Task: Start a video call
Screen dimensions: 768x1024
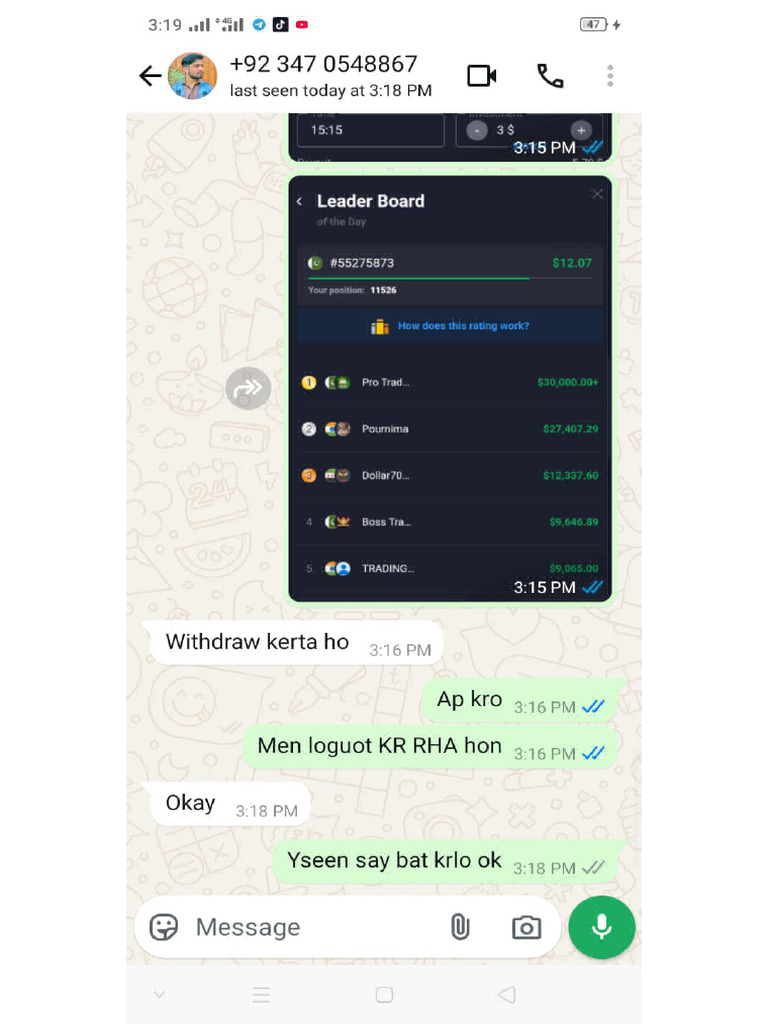Action: (x=482, y=76)
